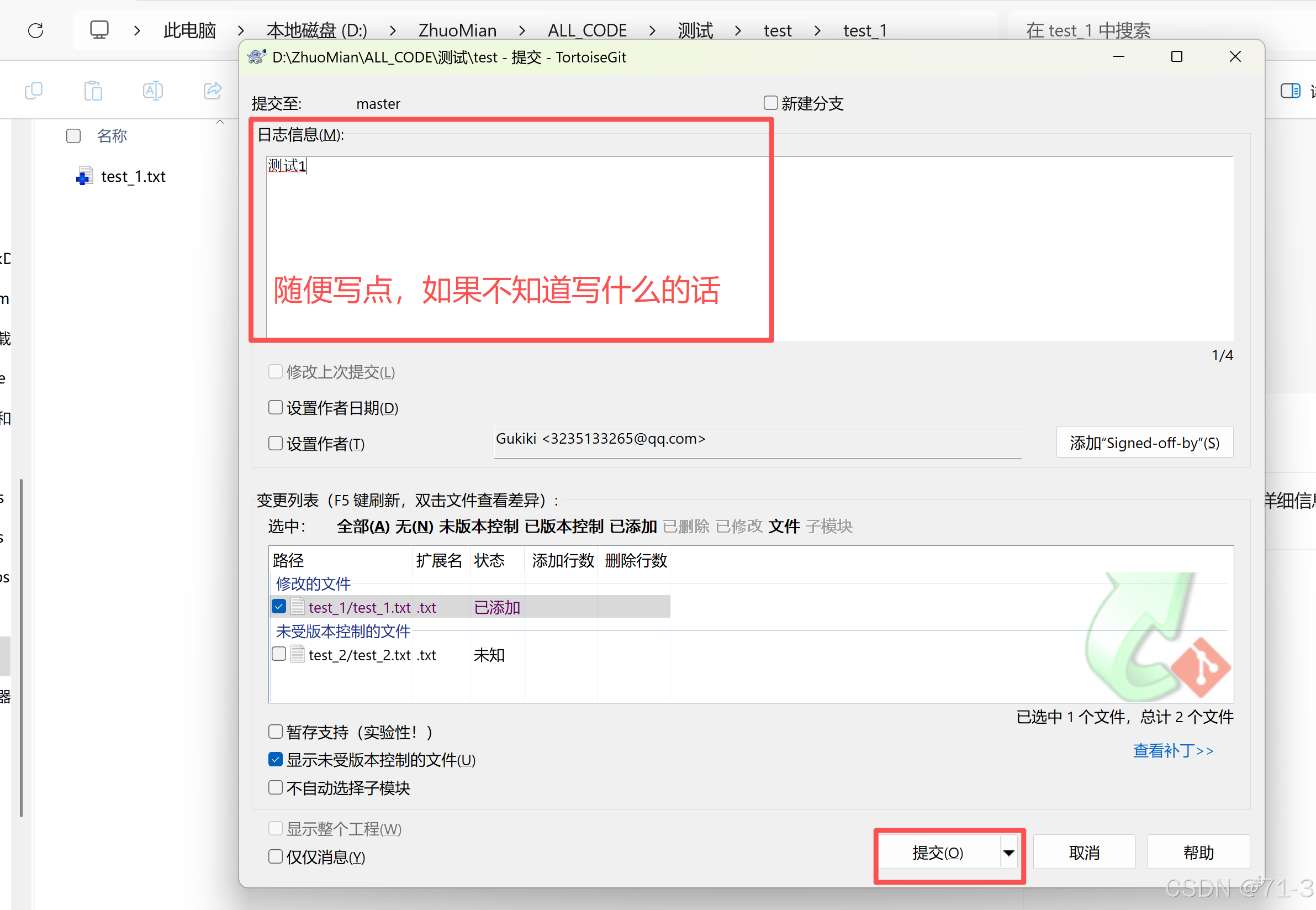Click the sort arrow above 名称 column
1316x910 pixels.
pos(220,122)
